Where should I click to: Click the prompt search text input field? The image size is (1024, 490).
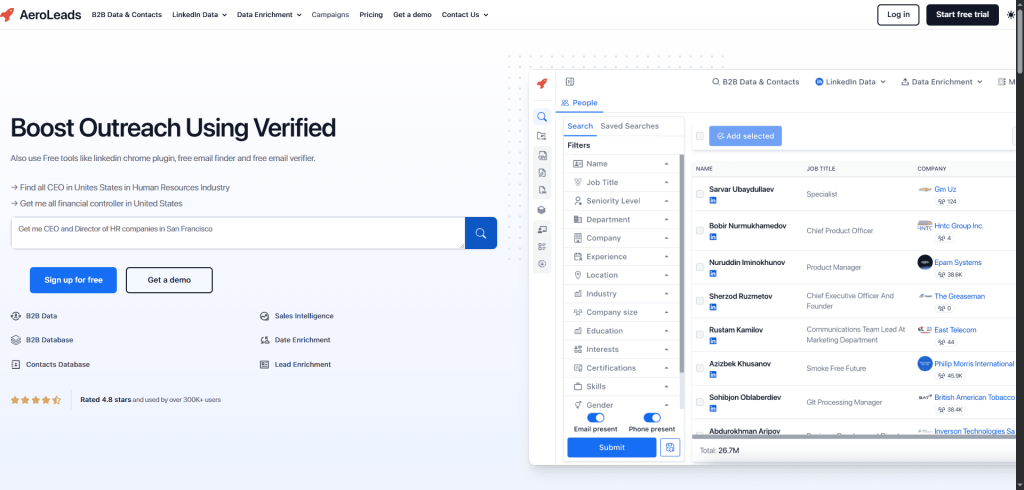click(x=238, y=233)
